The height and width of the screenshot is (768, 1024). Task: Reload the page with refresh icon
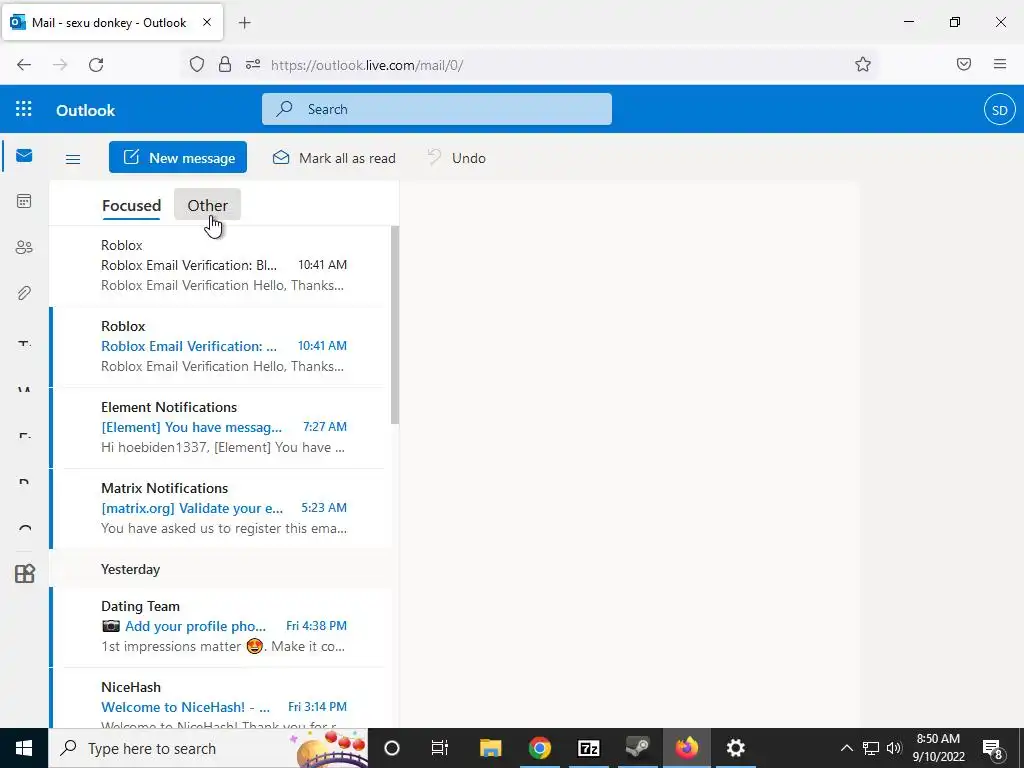(96, 65)
